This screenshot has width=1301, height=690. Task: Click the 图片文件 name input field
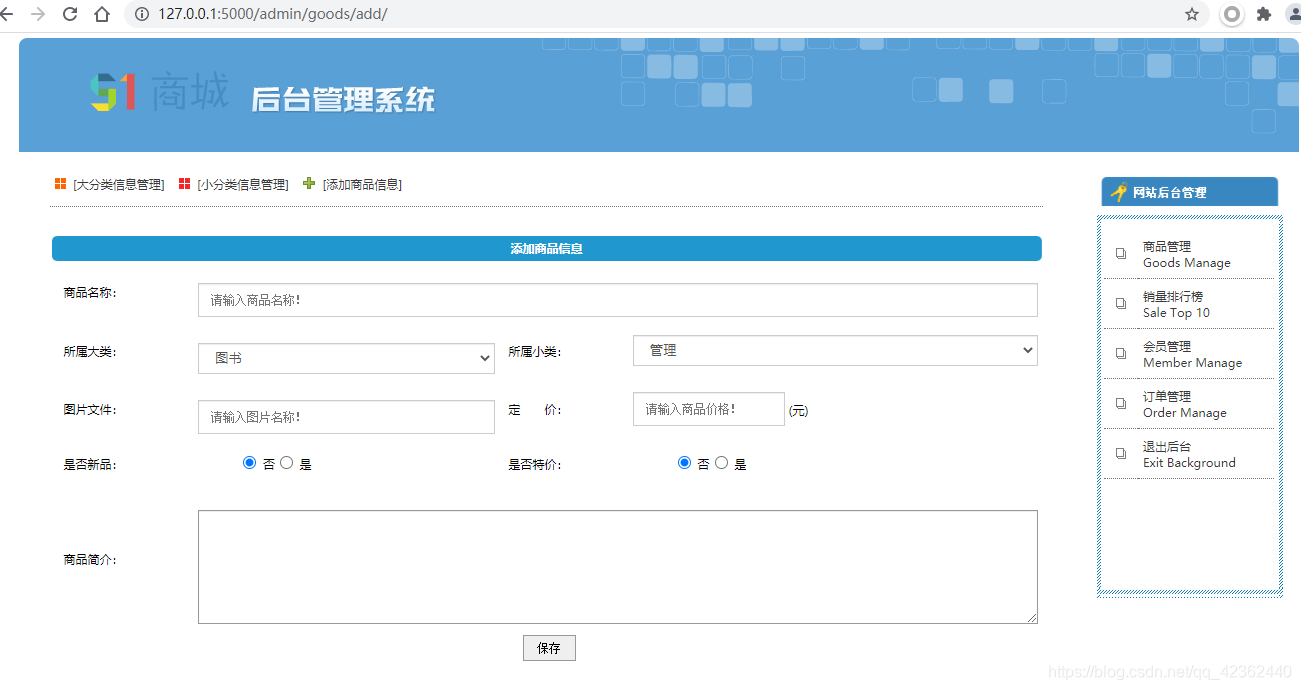point(346,417)
